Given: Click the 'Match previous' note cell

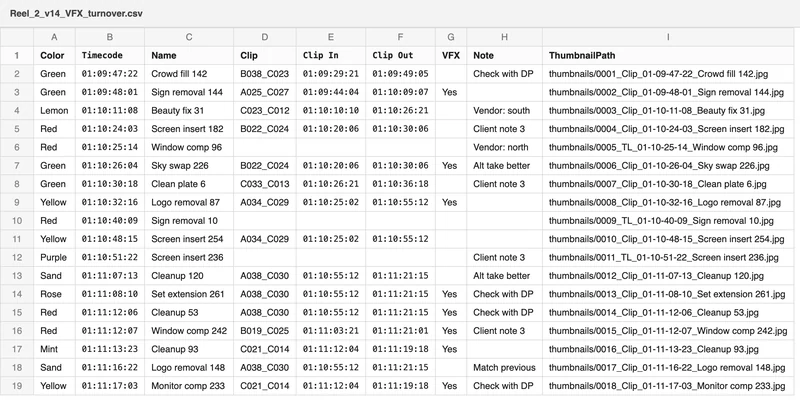Looking at the screenshot, I should pos(504,368).
